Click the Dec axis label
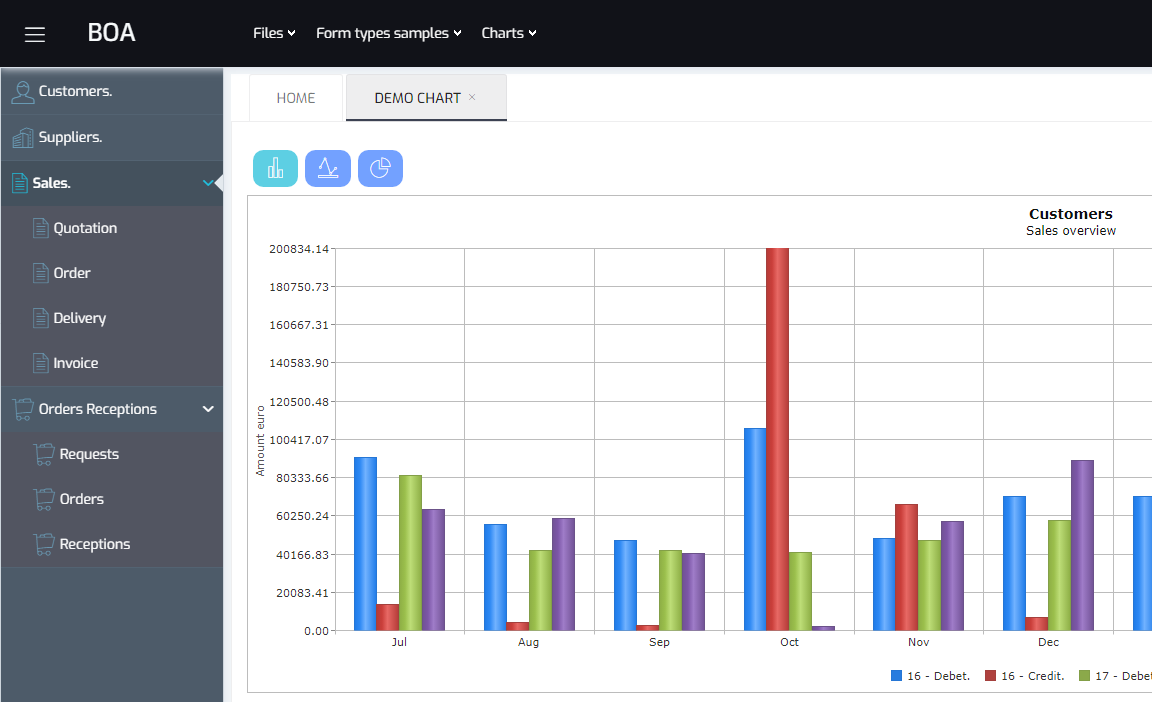 [x=1048, y=642]
